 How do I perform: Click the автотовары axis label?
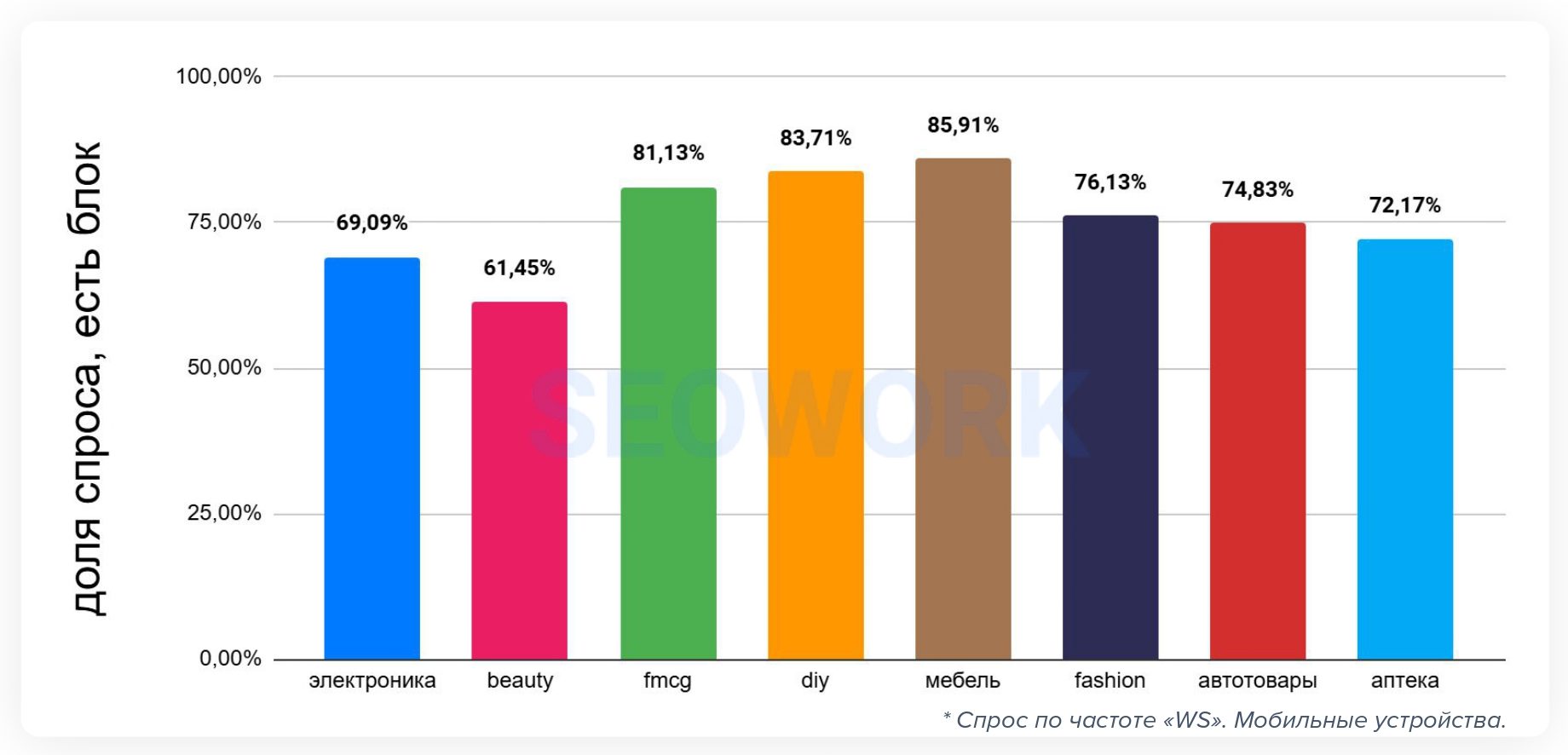1257,681
